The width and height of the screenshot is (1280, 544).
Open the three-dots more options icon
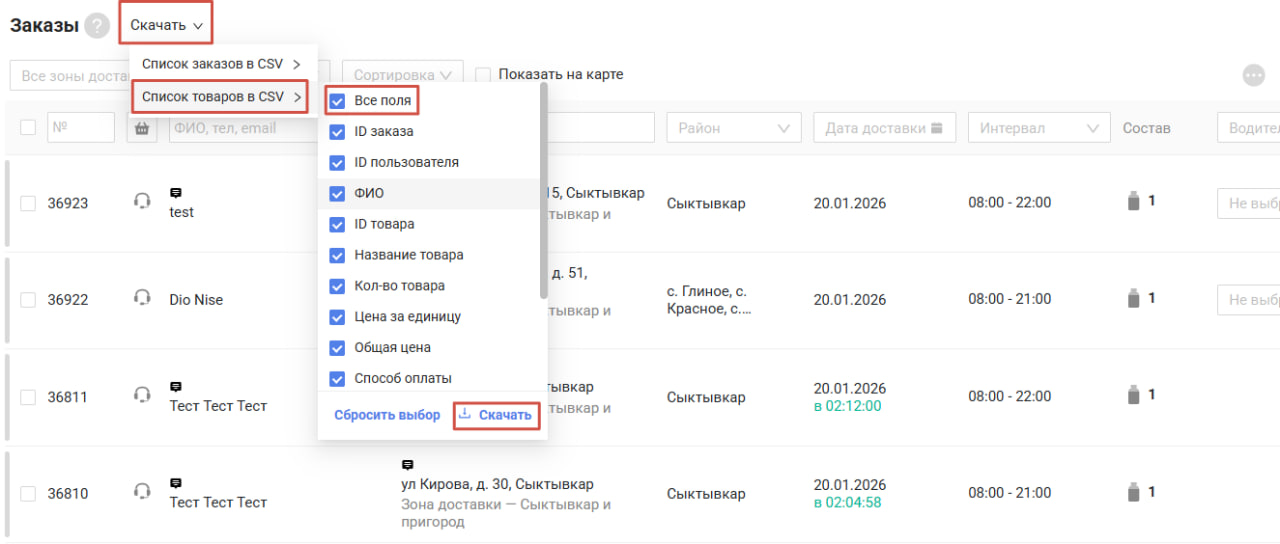pos(1253,75)
